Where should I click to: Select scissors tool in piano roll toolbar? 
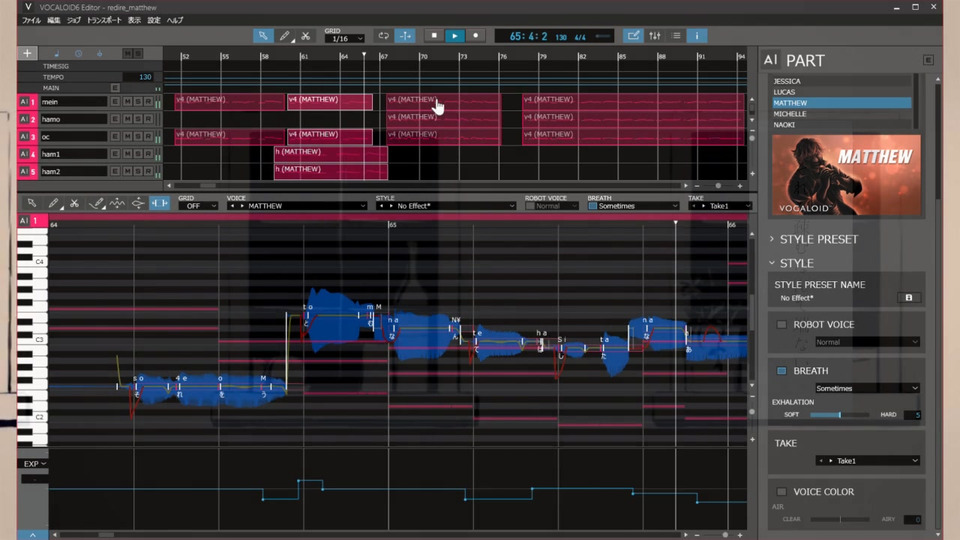74,203
